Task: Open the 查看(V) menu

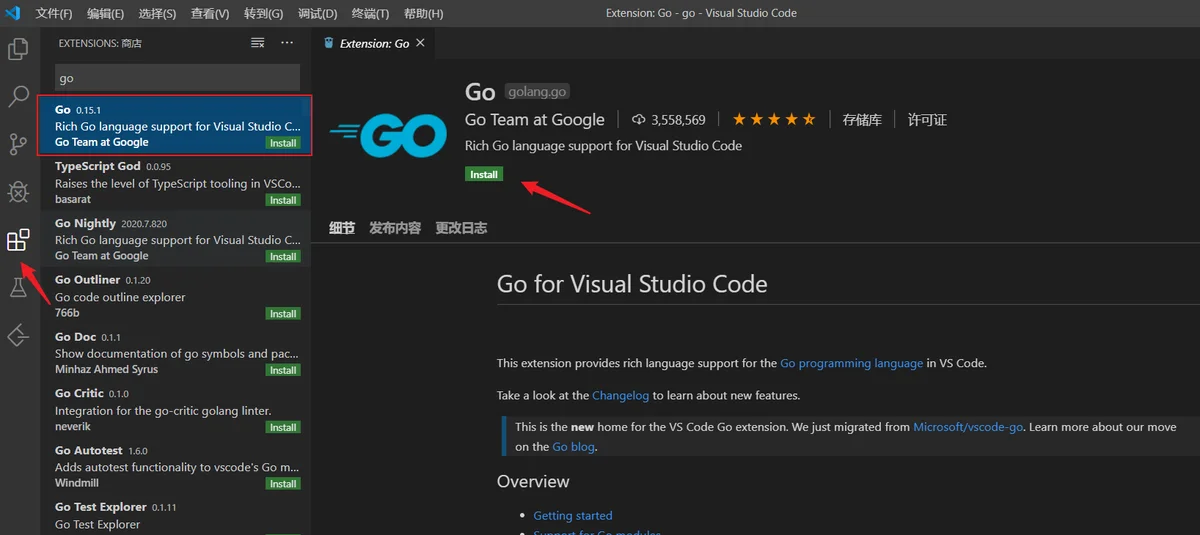Action: click(210, 14)
